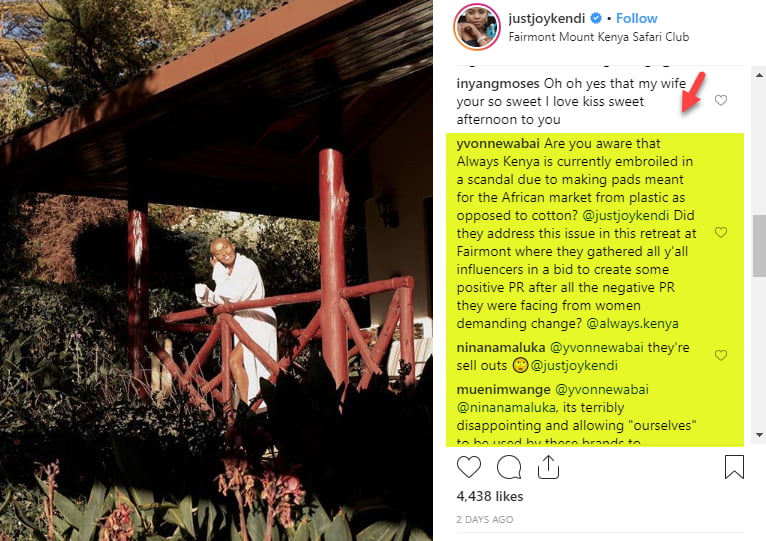Open commenter inyangmoses's profile
This screenshot has height=541, width=766.
pos(494,83)
